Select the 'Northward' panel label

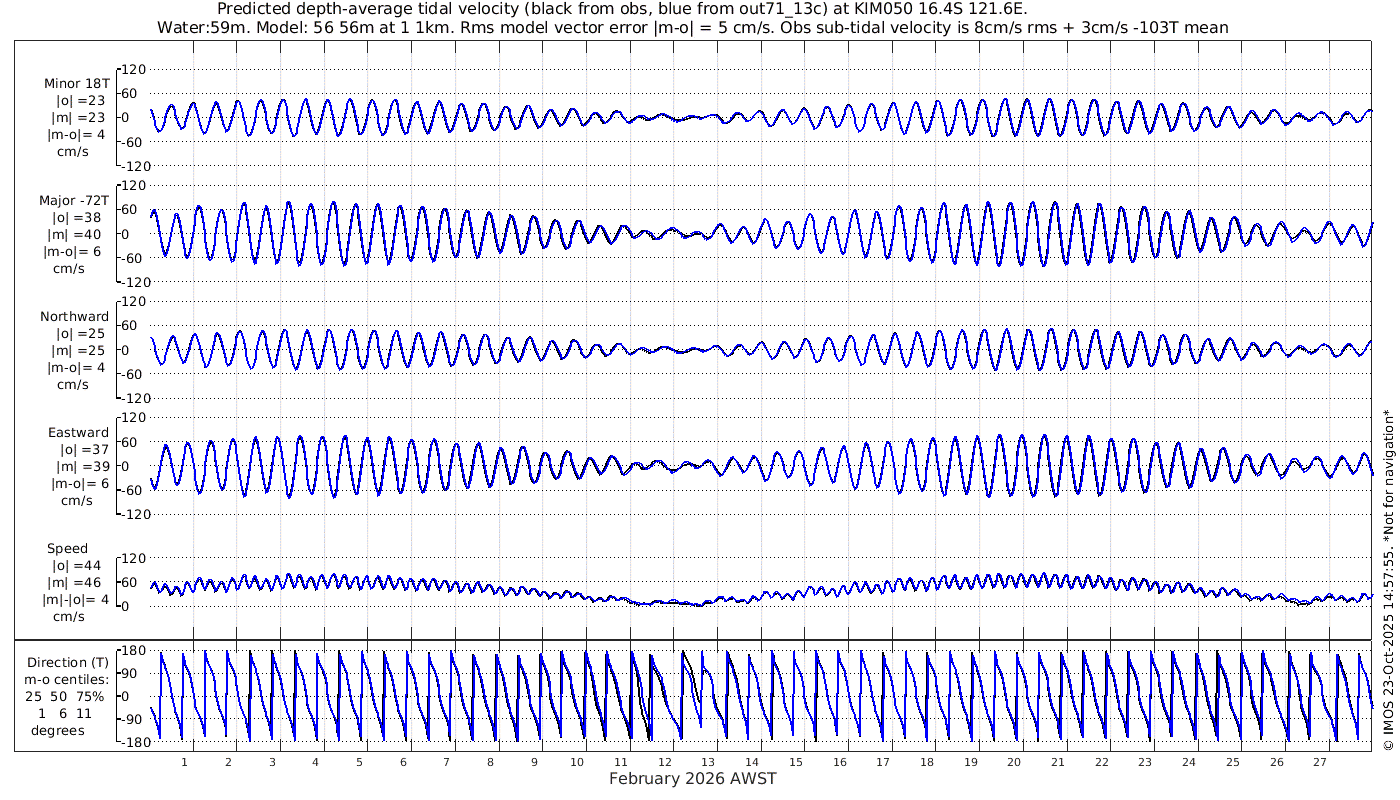[75, 316]
